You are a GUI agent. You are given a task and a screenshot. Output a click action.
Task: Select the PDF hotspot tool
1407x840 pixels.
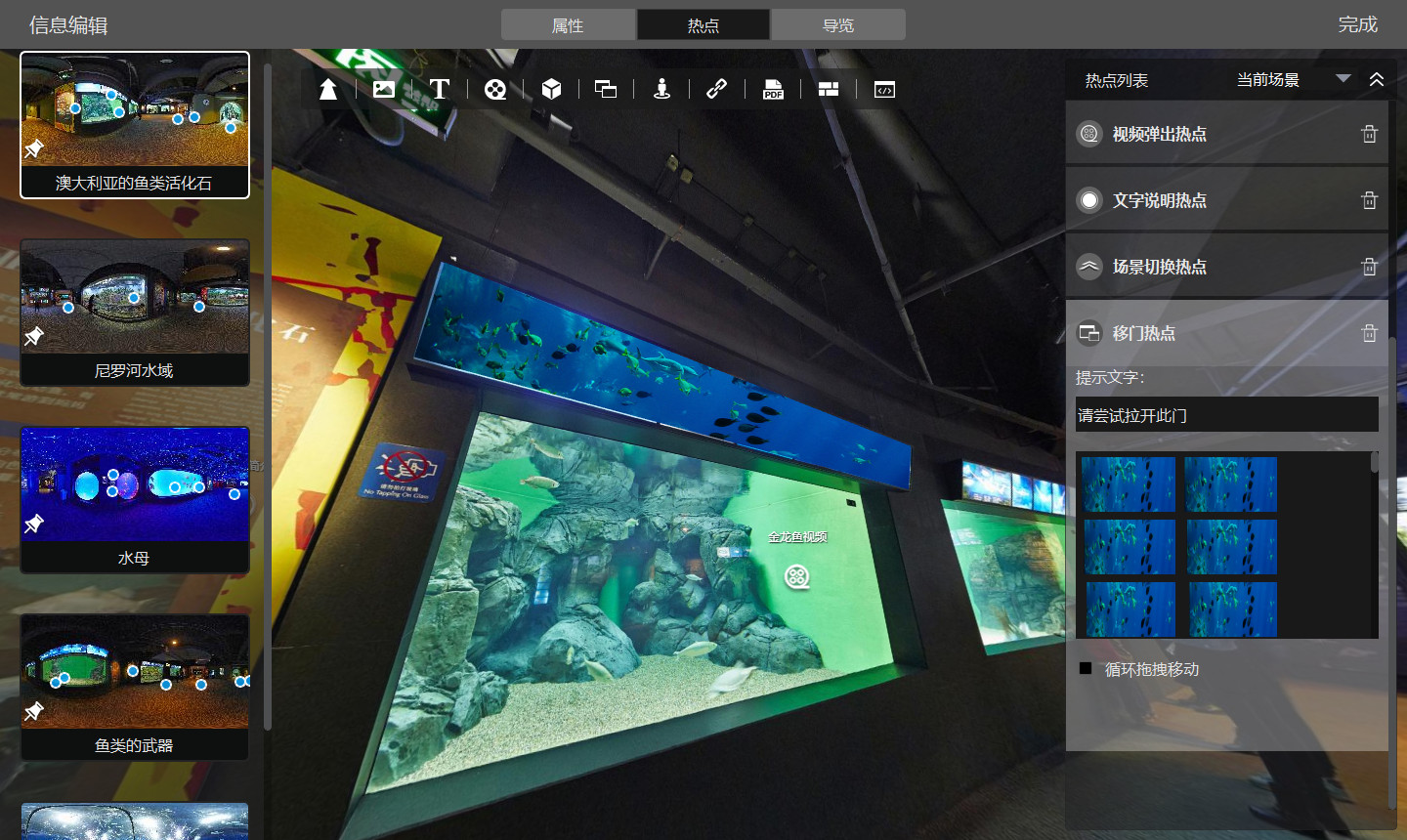[773, 90]
